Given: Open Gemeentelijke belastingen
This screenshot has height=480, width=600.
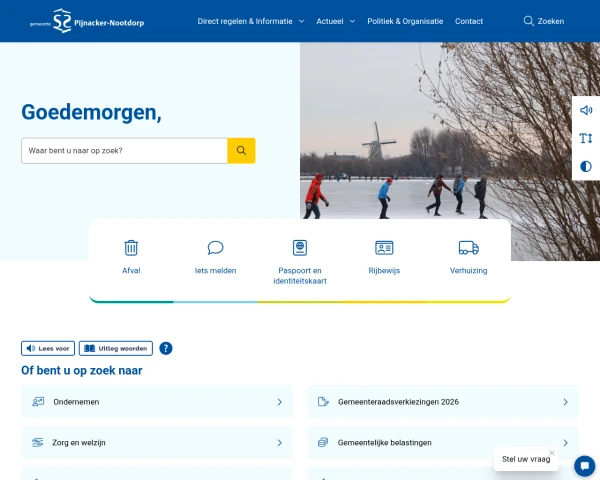Looking at the screenshot, I should pyautogui.click(x=443, y=442).
